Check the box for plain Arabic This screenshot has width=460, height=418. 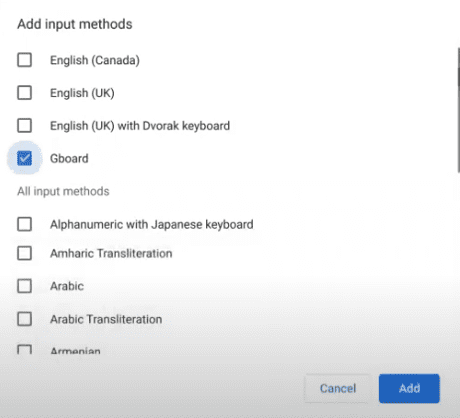[x=24, y=286]
